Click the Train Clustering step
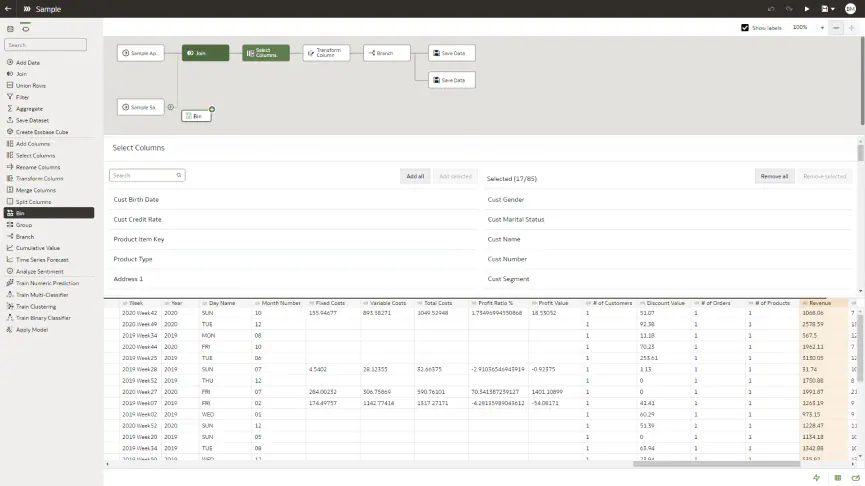865x486 pixels. (x=34, y=306)
